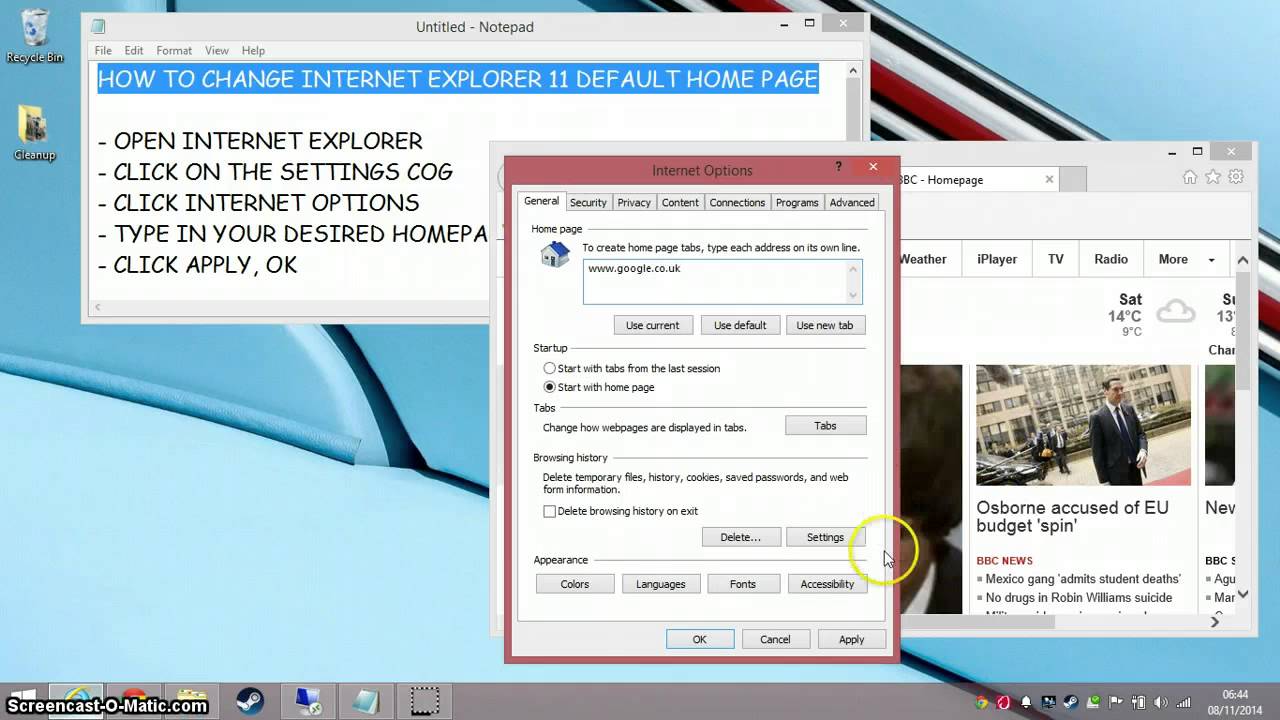
Task: Click the system clock showing 06:44
Action: coord(1236,694)
